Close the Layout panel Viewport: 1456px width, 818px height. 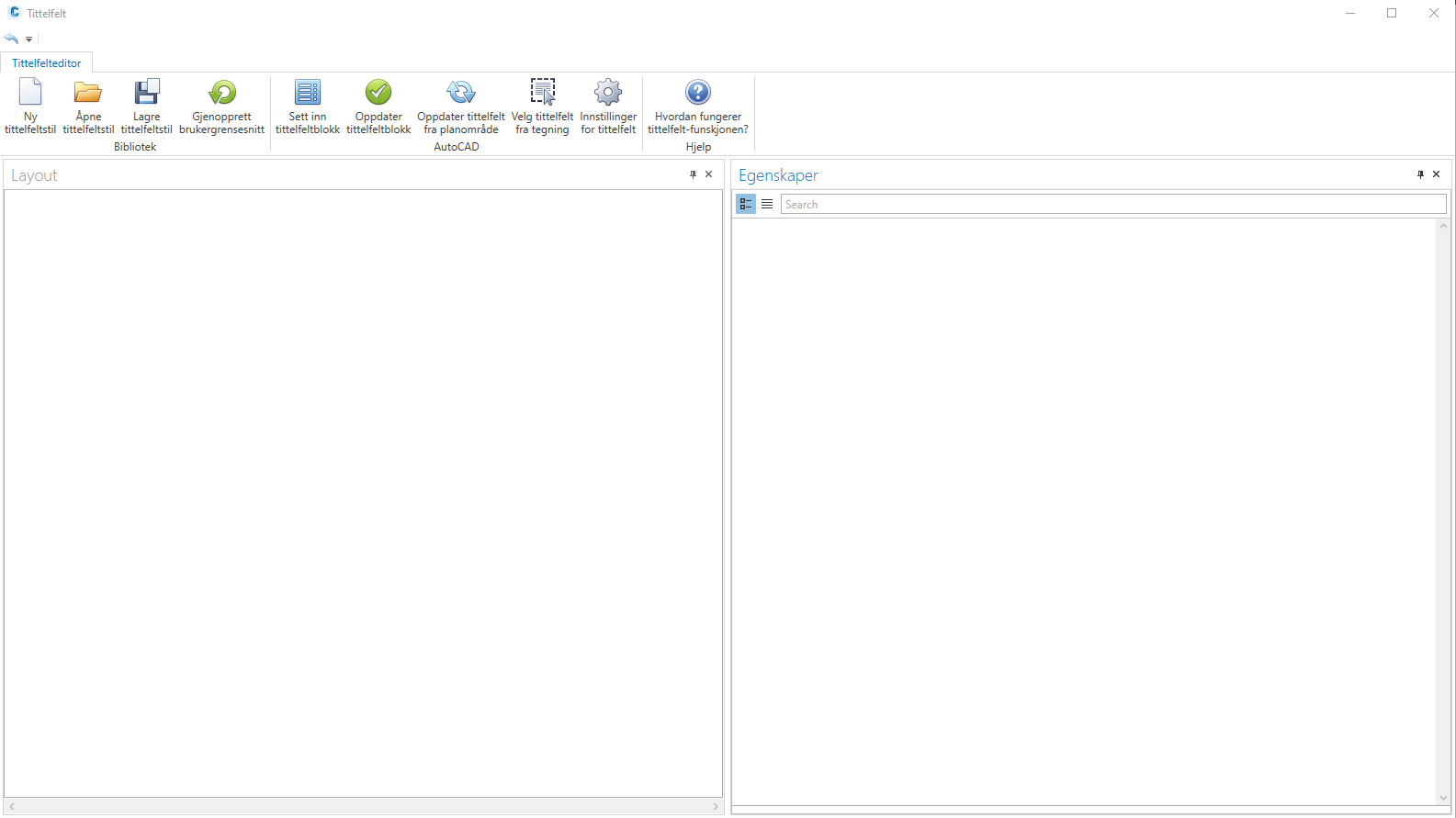[708, 174]
